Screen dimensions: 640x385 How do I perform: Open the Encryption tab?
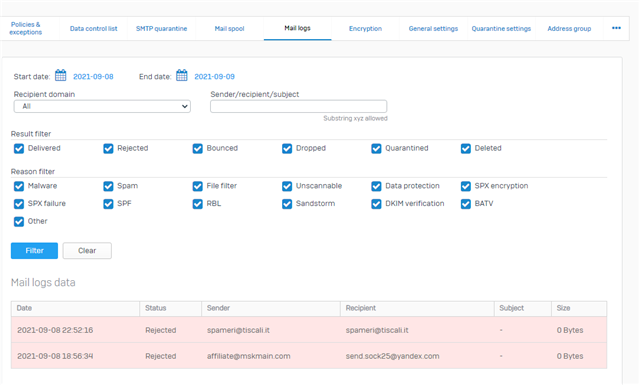tap(365, 29)
